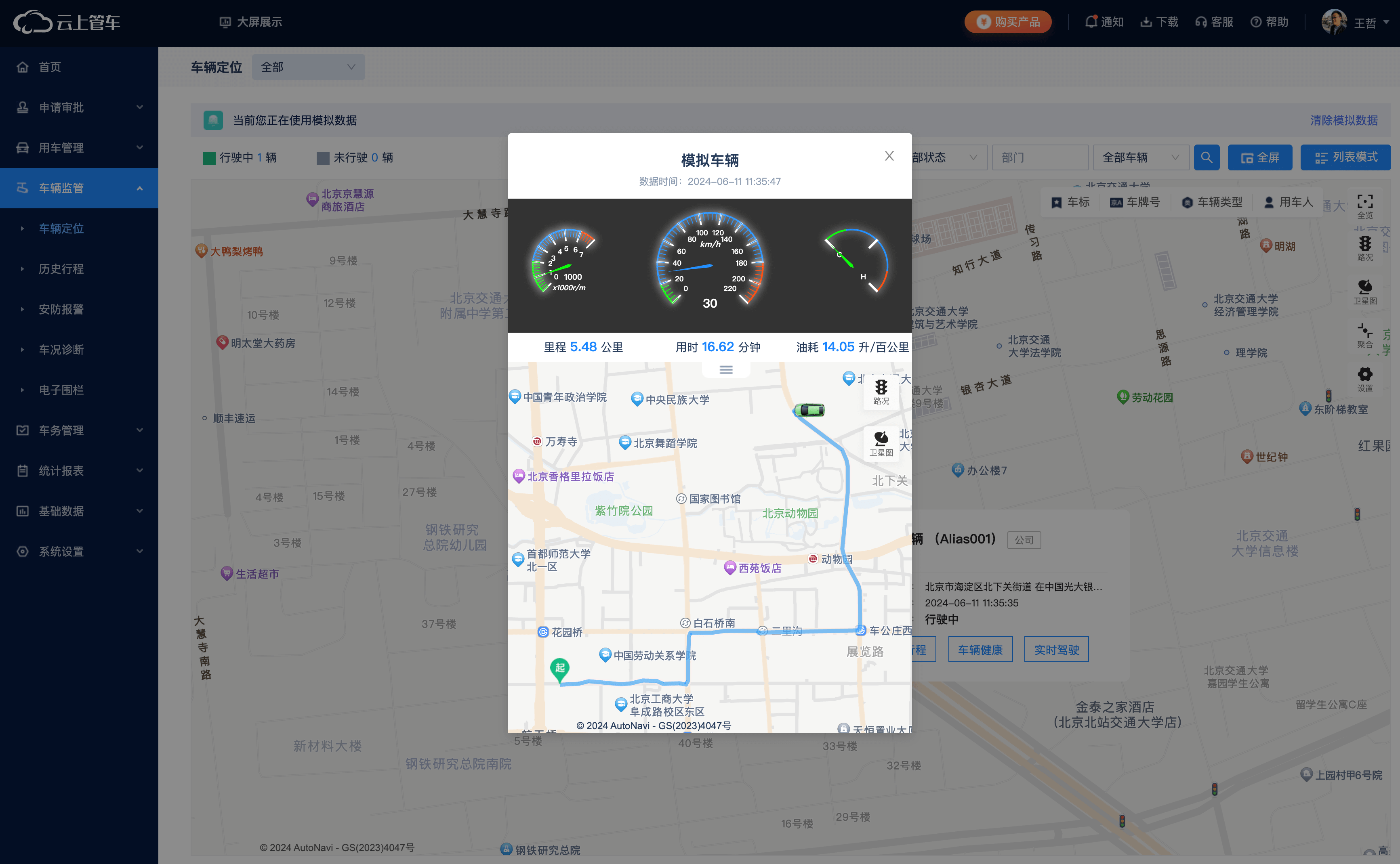Click the 统计报表 report icon

(x=22, y=470)
